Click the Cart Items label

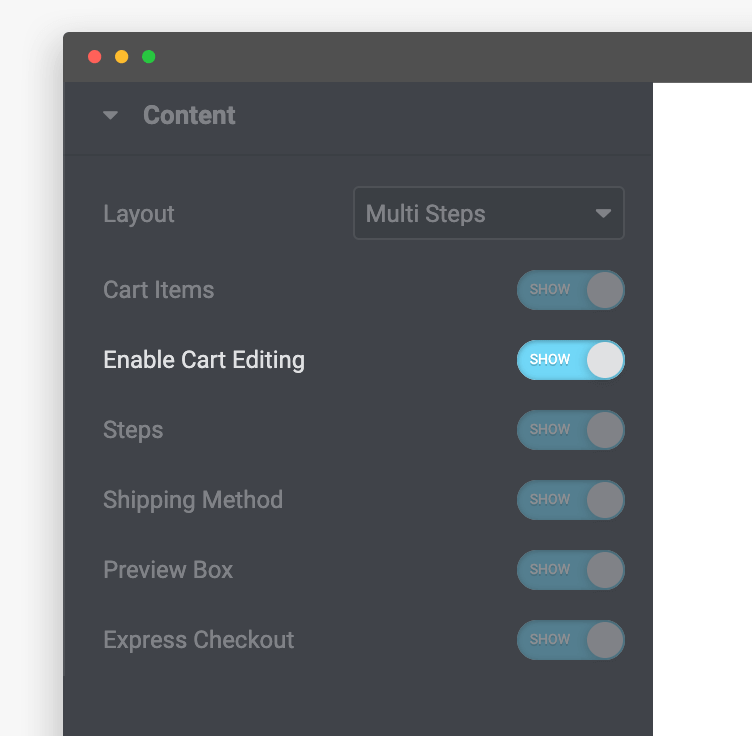159,290
